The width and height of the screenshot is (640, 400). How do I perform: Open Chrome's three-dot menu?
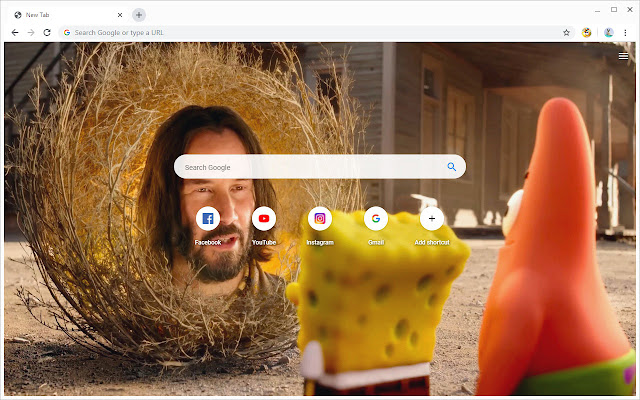coord(625,33)
